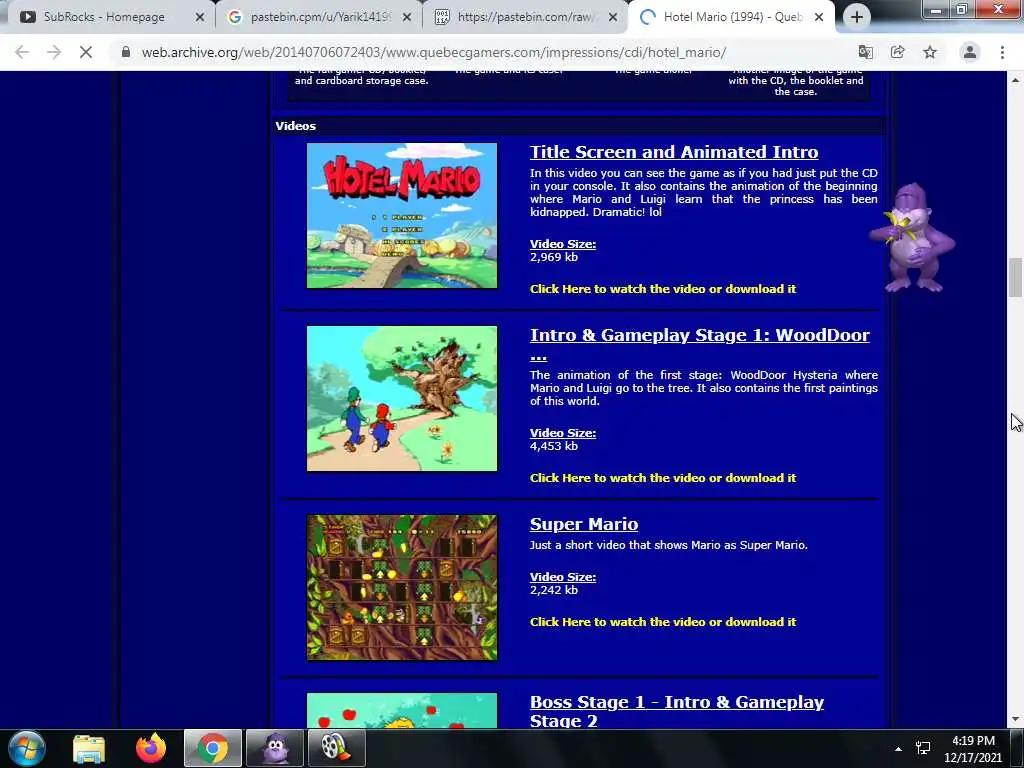The image size is (1024, 768).
Task: Open the network status tray icon
Action: [x=923, y=748]
